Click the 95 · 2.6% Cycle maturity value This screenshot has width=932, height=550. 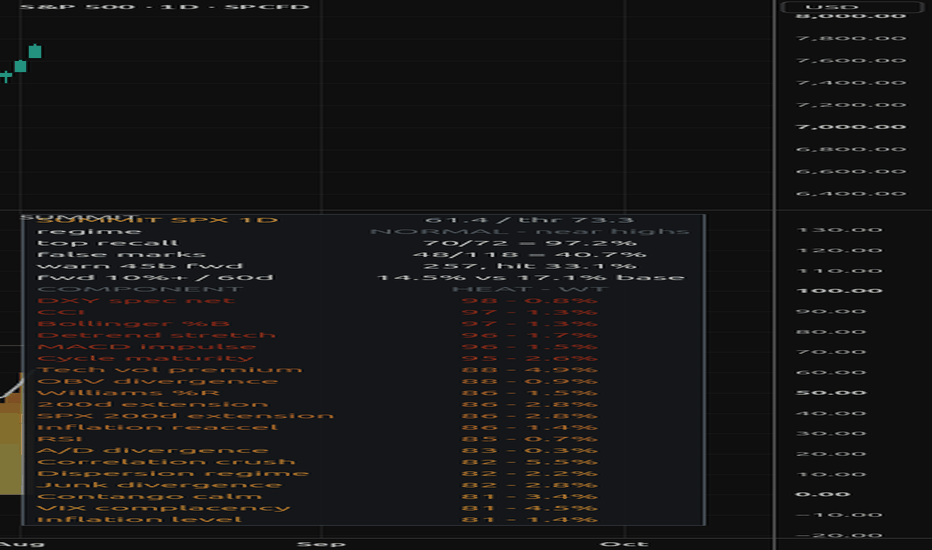pyautogui.click(x=530, y=358)
